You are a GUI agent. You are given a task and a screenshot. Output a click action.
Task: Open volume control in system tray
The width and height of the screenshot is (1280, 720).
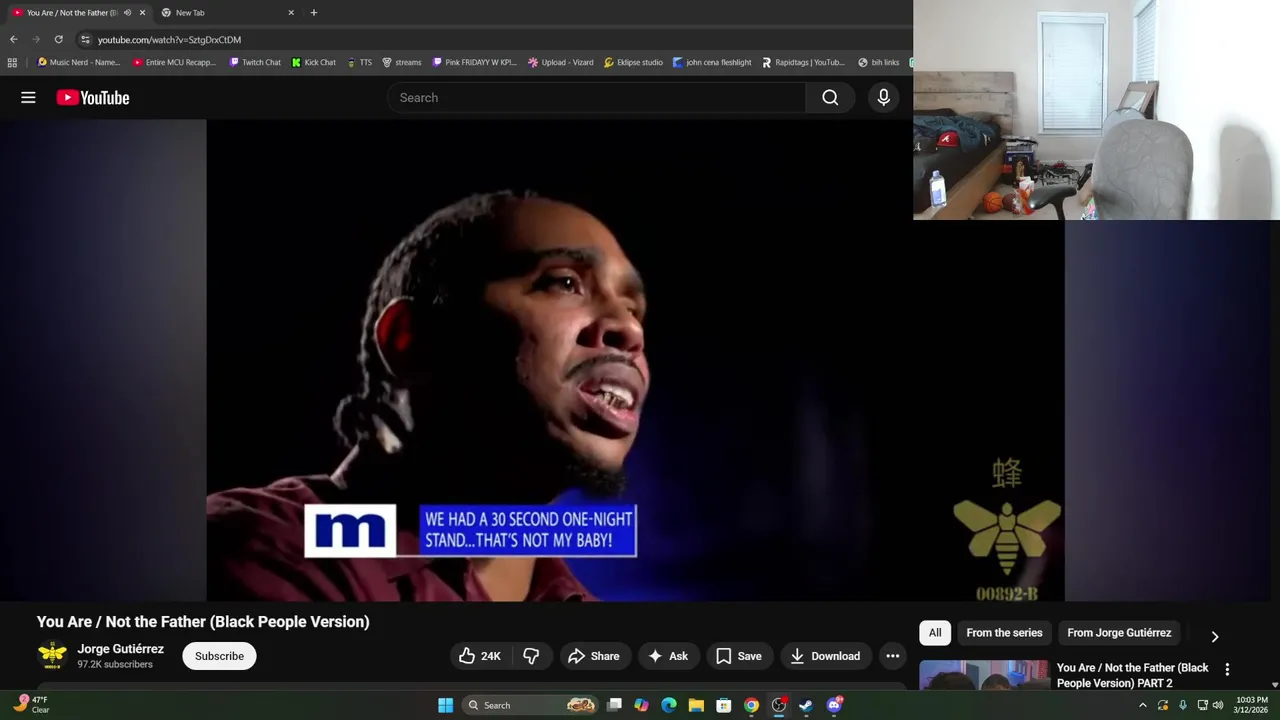coord(1218,705)
